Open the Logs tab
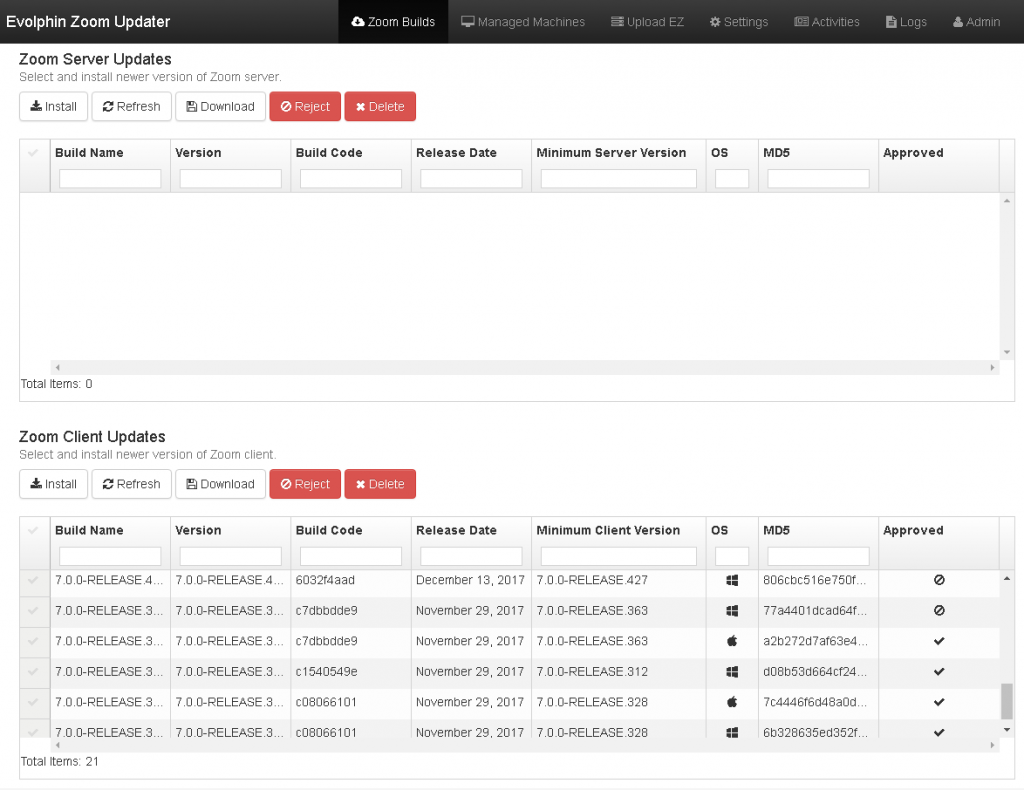Image resolution: width=1024 pixels, height=790 pixels. click(906, 22)
